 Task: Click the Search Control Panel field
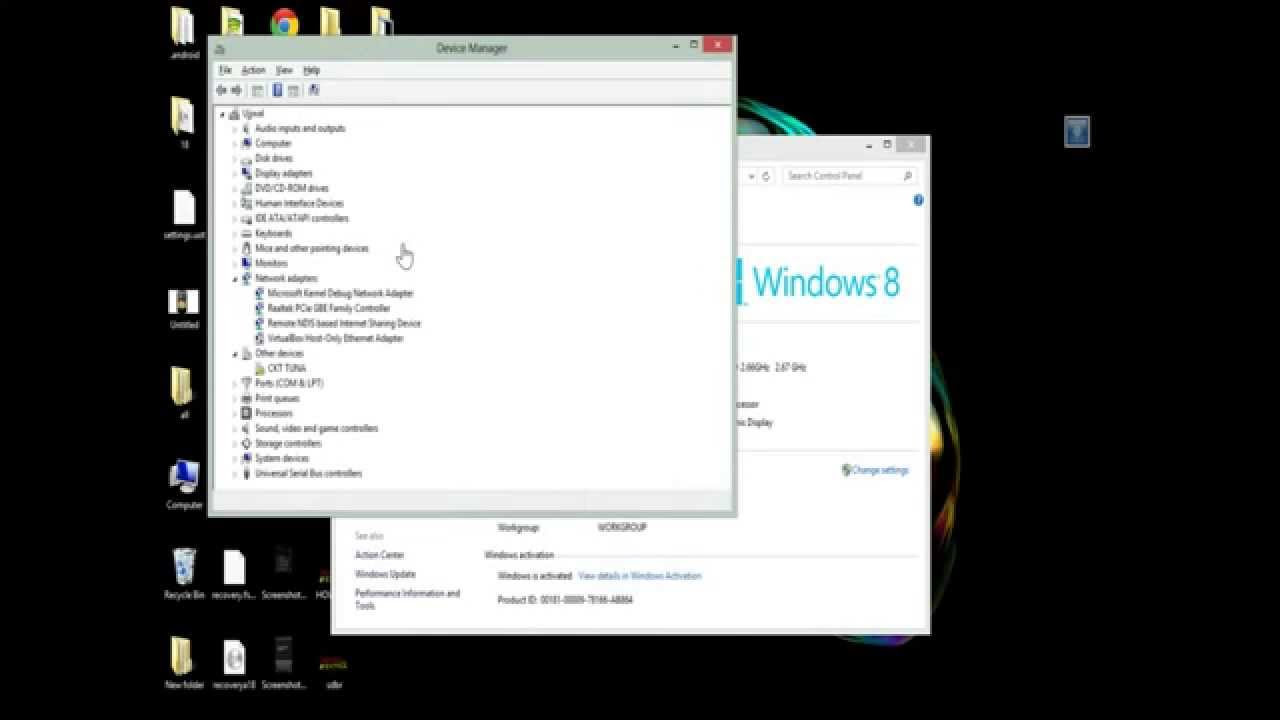(848, 176)
